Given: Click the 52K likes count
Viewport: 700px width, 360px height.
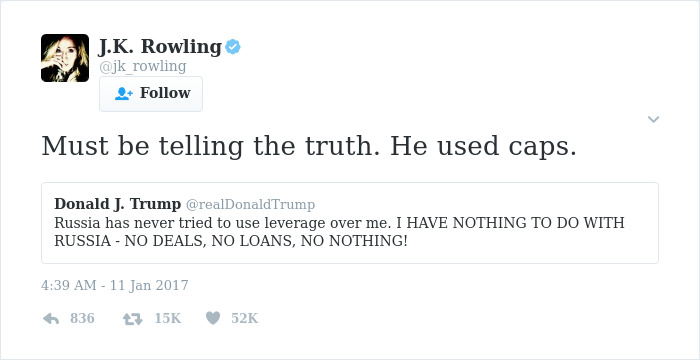Looking at the screenshot, I should (245, 318).
